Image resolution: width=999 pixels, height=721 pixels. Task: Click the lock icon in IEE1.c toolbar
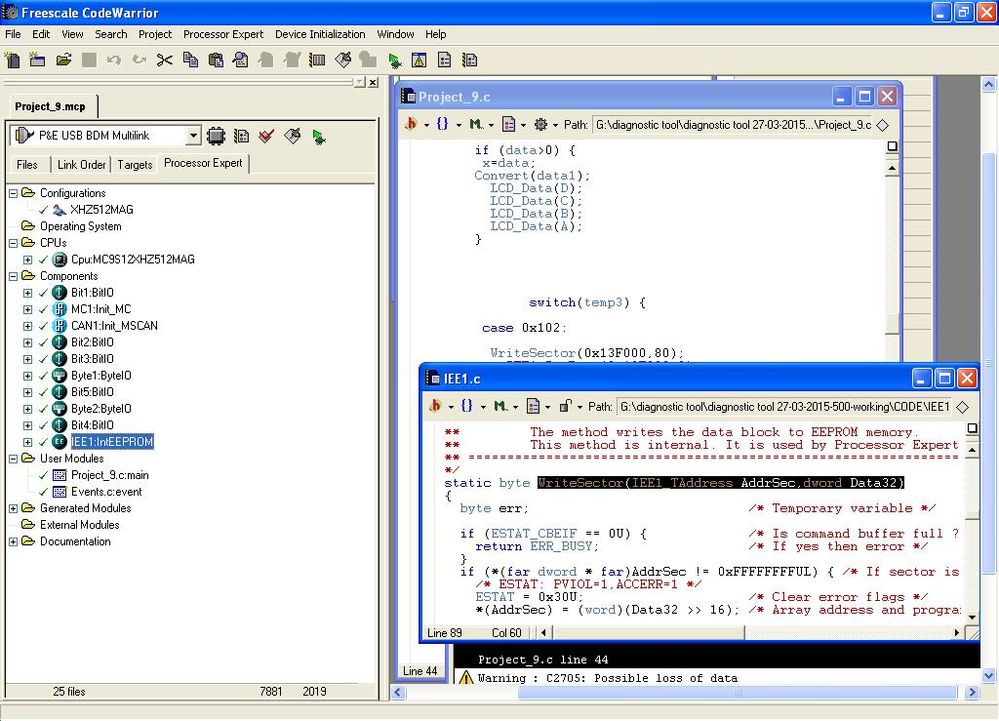point(564,406)
